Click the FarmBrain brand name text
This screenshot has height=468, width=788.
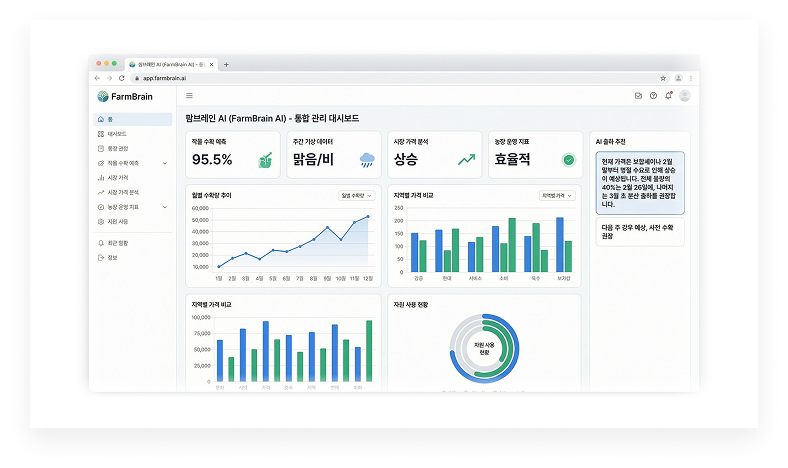[x=132, y=97]
